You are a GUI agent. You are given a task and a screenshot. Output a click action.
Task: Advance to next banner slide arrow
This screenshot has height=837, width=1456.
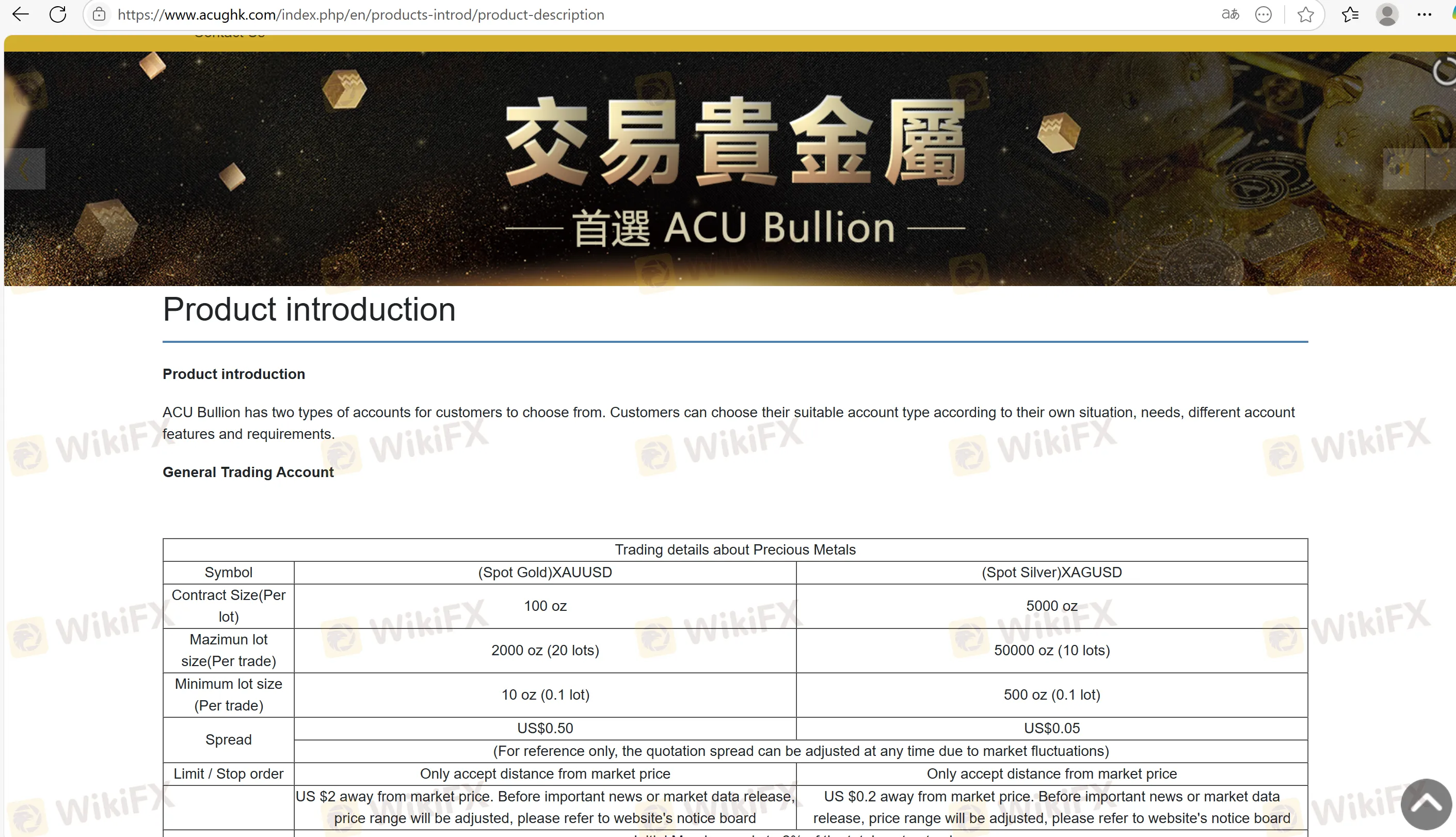pos(1446,169)
